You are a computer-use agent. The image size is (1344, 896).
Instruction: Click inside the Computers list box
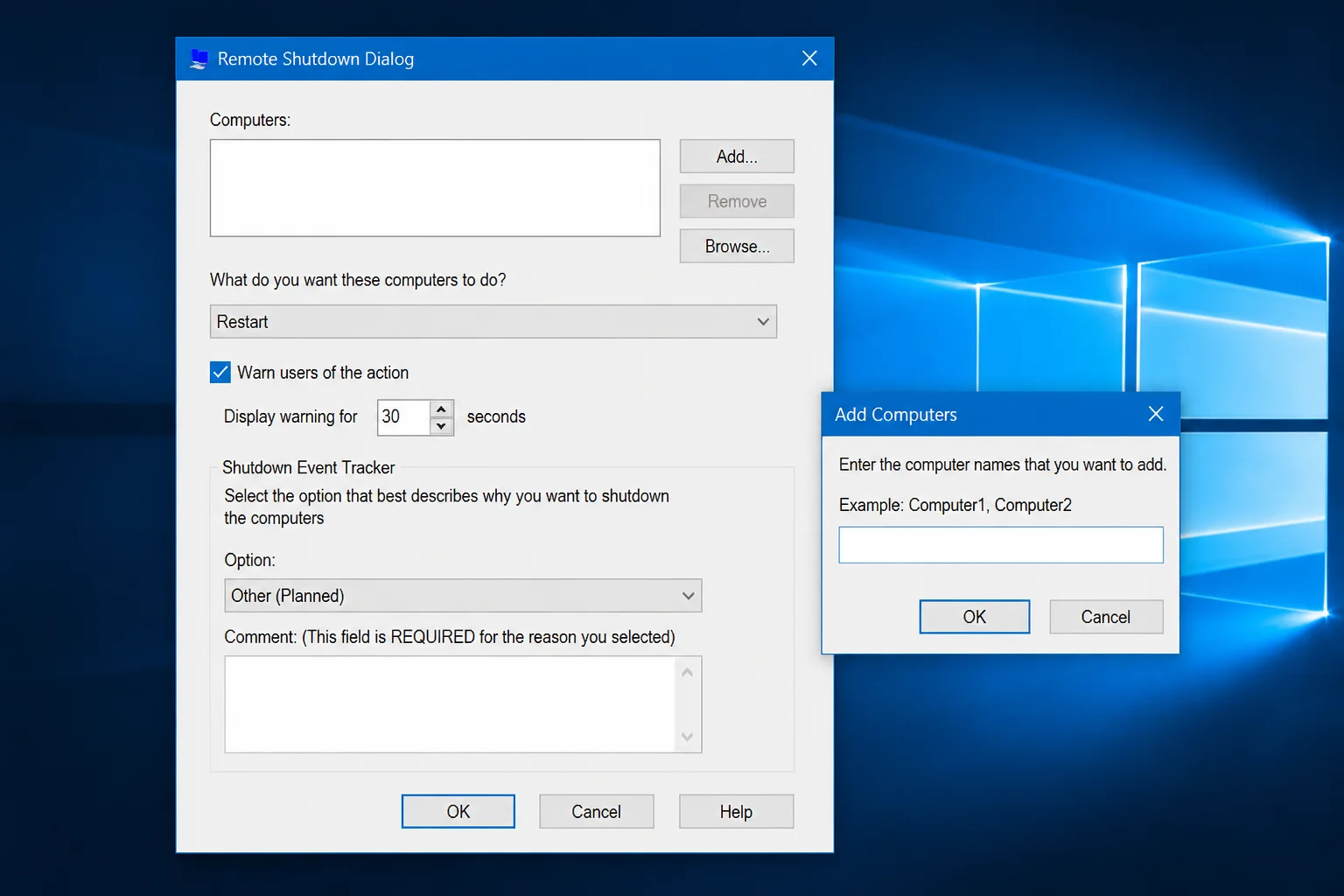[x=435, y=188]
